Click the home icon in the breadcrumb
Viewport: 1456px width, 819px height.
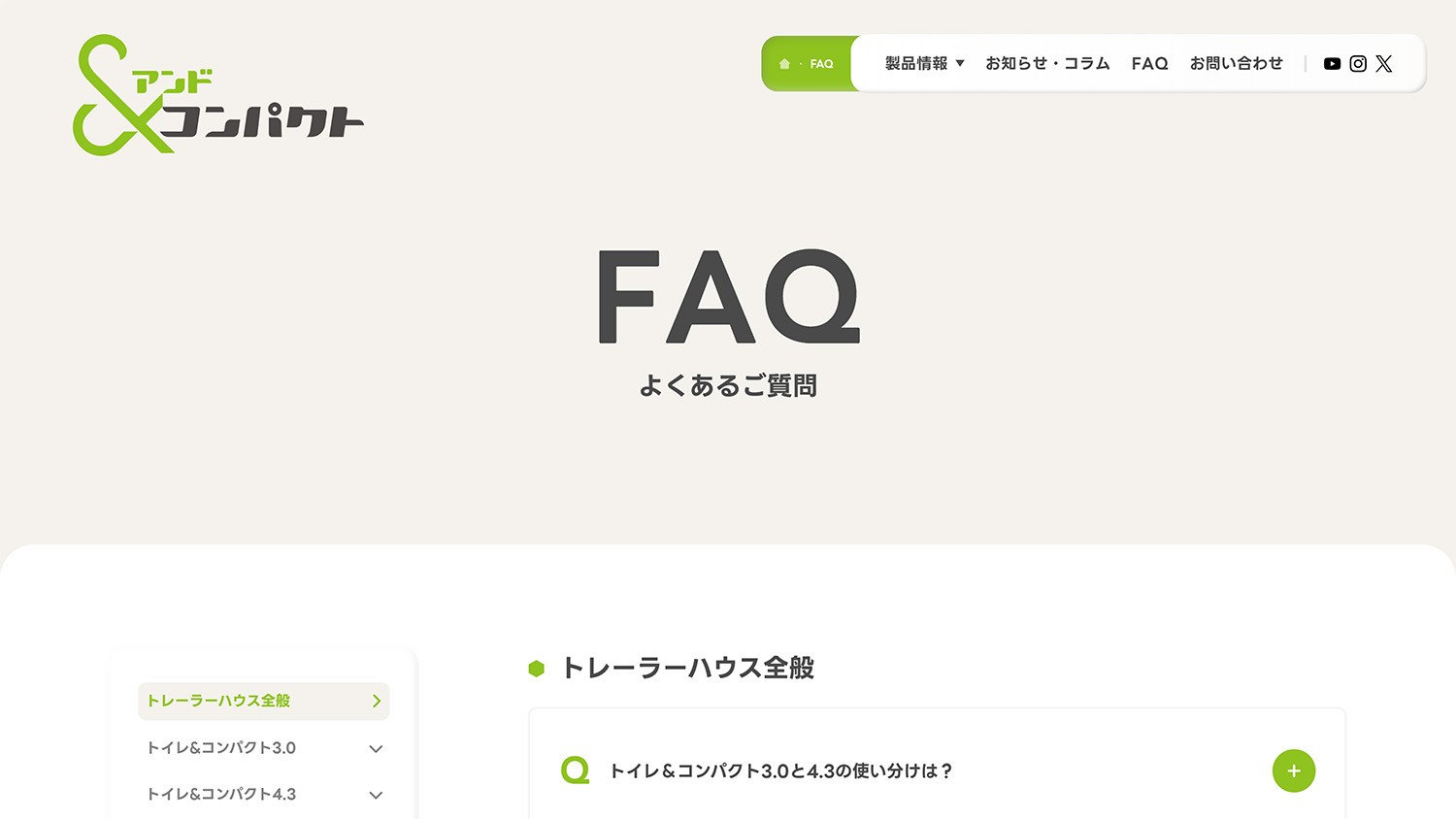784,64
